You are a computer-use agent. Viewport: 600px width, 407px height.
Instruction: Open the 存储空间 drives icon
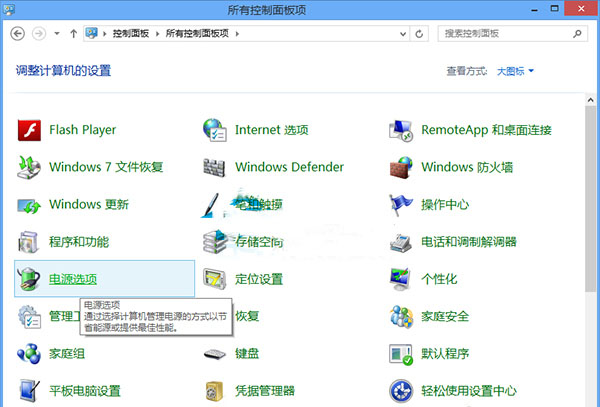tap(214, 242)
